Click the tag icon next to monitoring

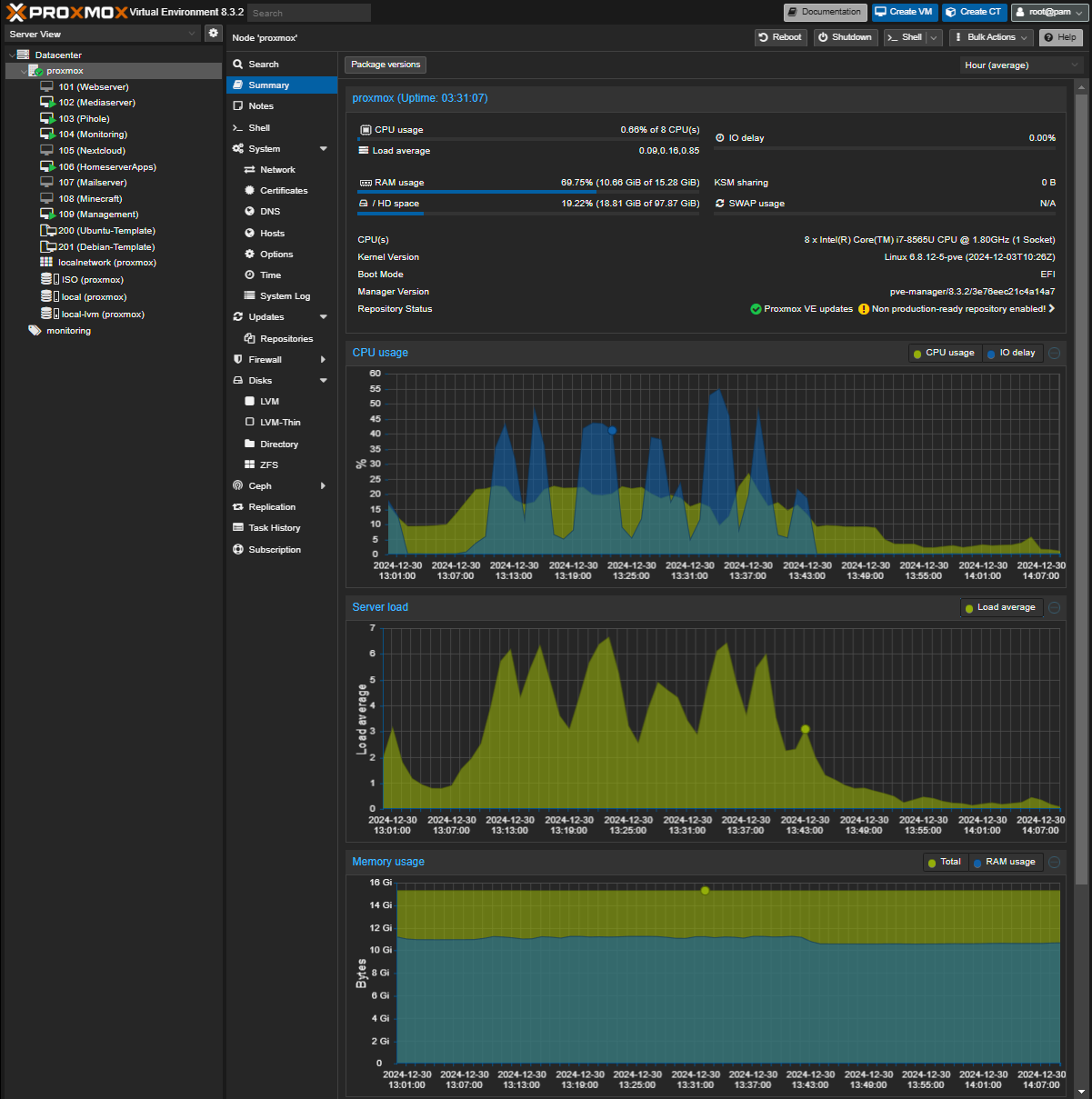[35, 331]
